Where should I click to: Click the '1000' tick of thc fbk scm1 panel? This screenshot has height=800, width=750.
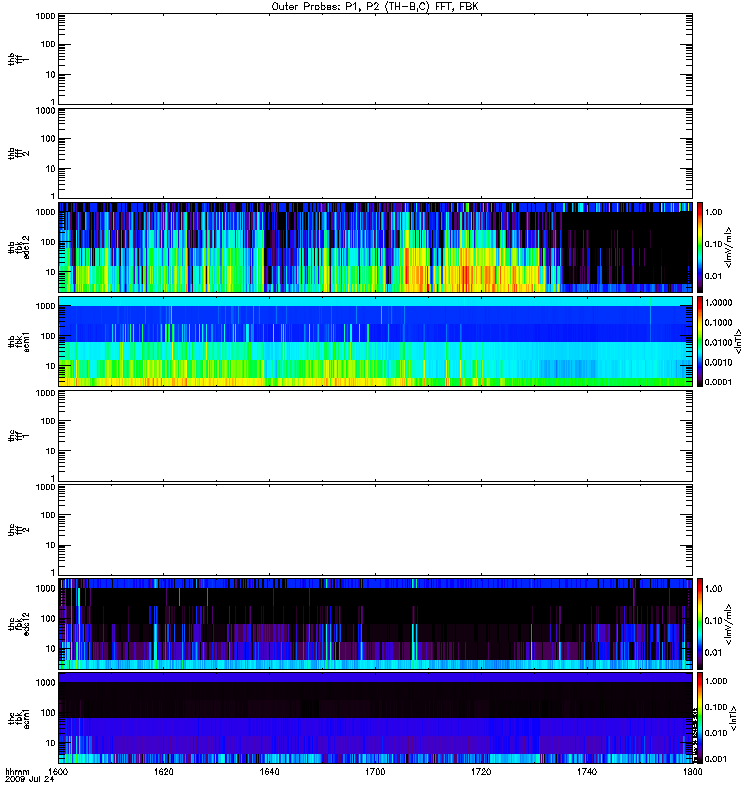pyautogui.click(x=45, y=683)
